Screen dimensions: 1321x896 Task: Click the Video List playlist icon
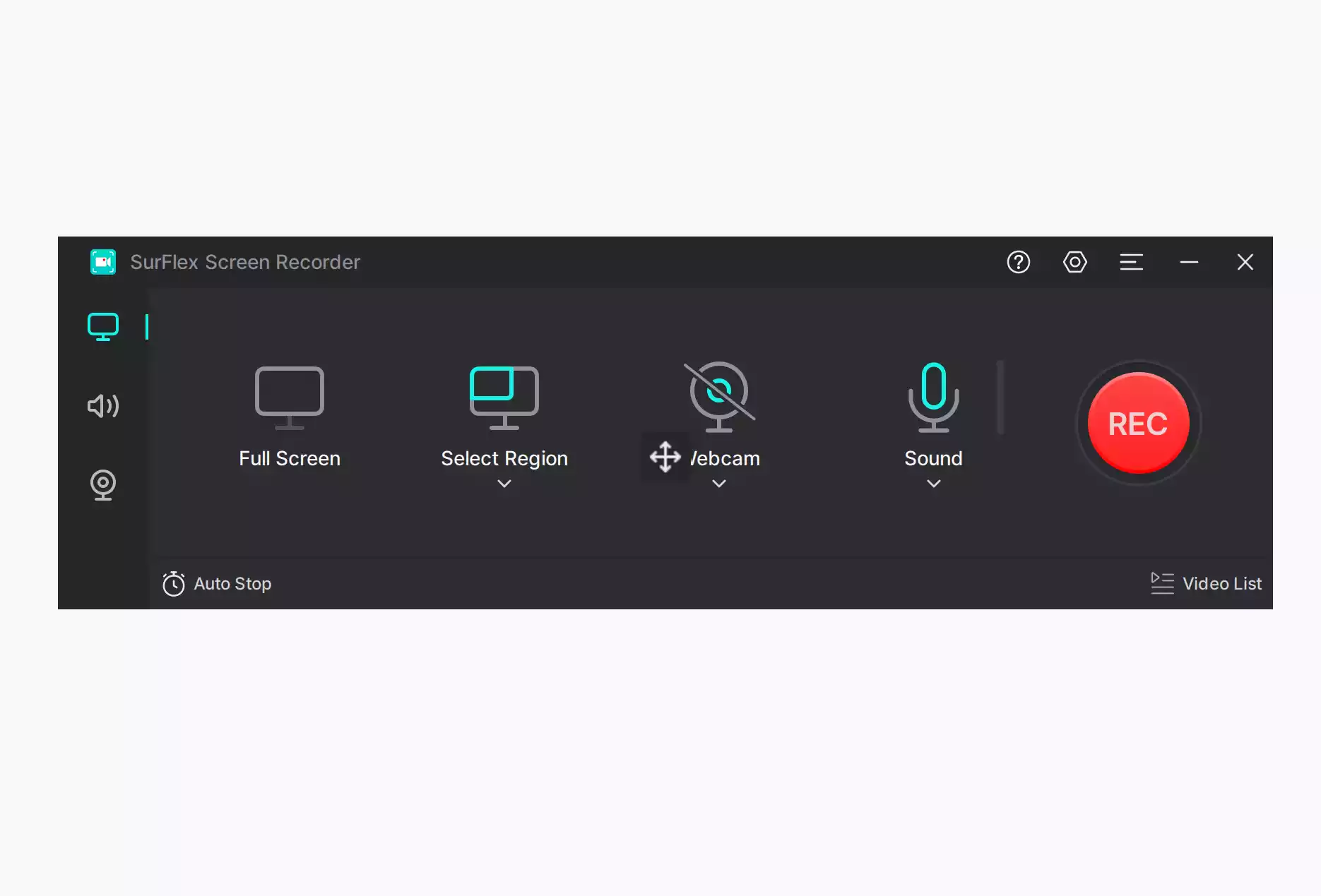pos(1162,583)
